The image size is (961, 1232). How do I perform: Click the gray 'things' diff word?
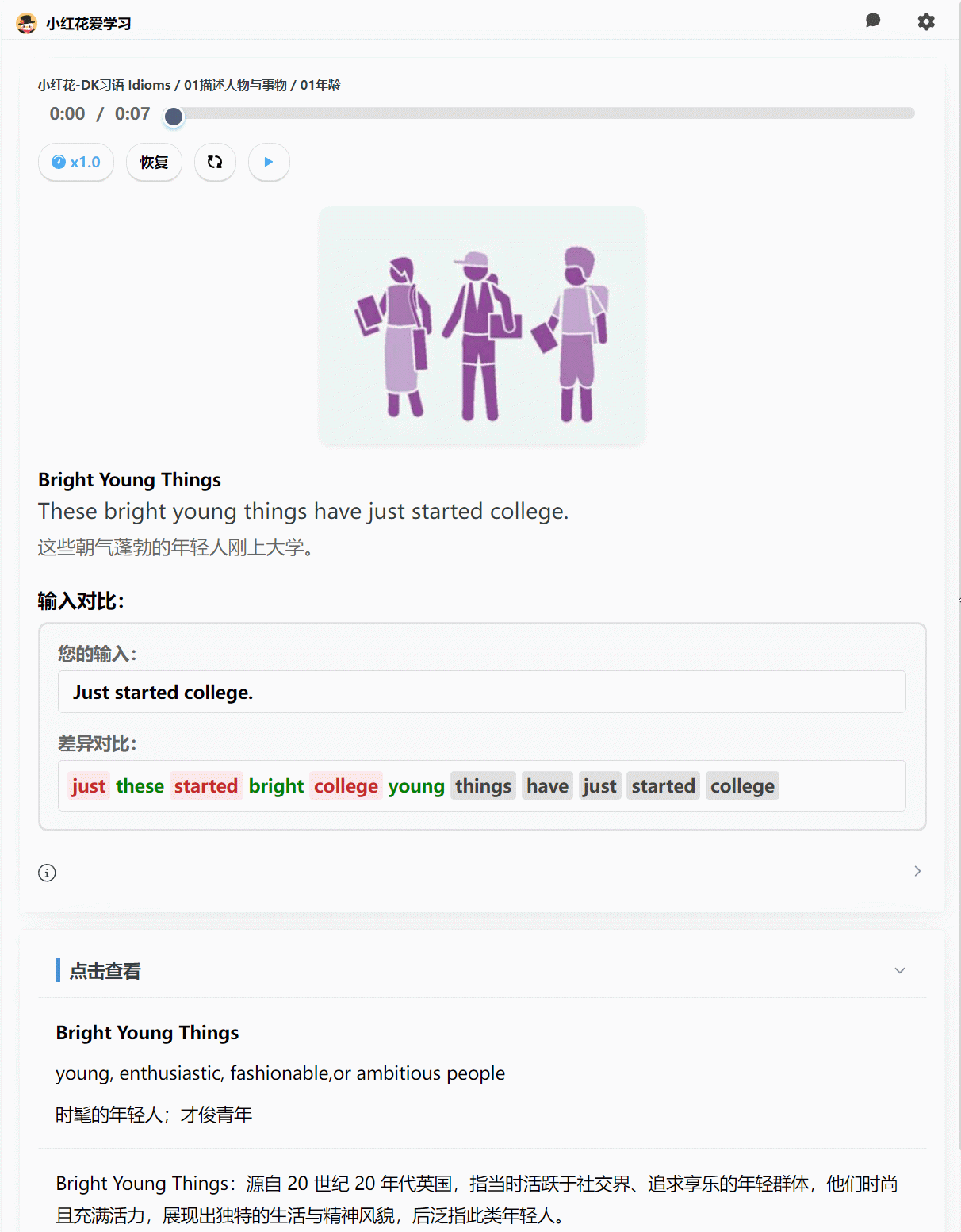483,785
